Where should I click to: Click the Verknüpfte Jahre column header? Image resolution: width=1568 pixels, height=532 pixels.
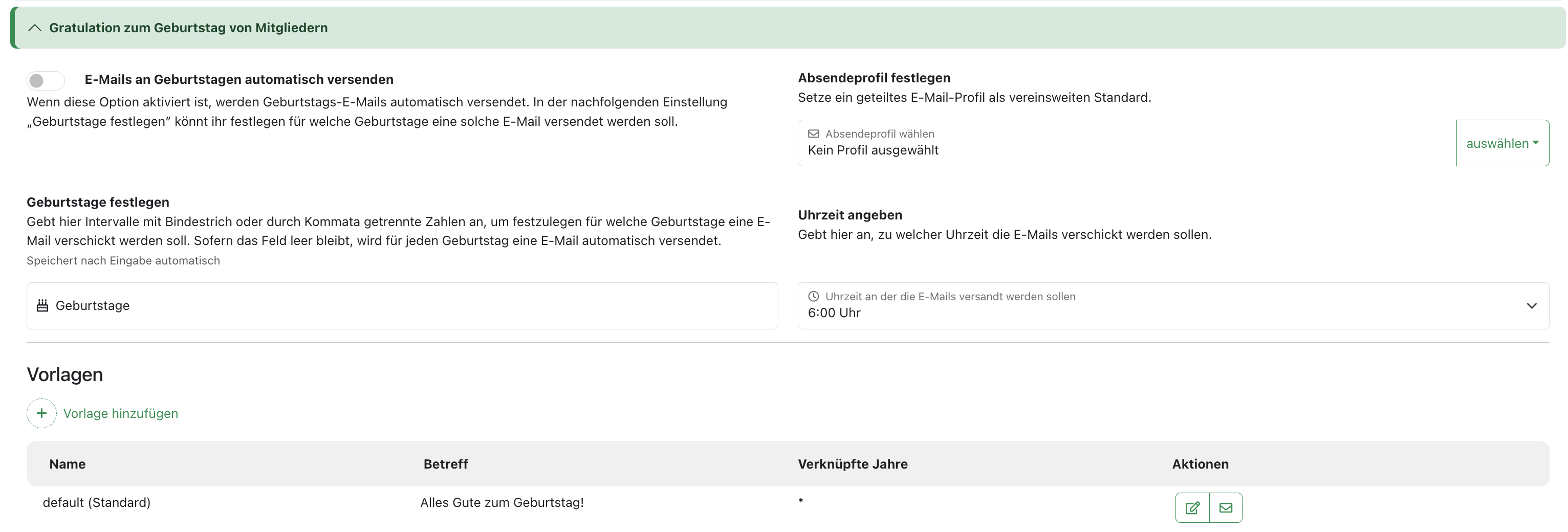[x=852, y=464]
